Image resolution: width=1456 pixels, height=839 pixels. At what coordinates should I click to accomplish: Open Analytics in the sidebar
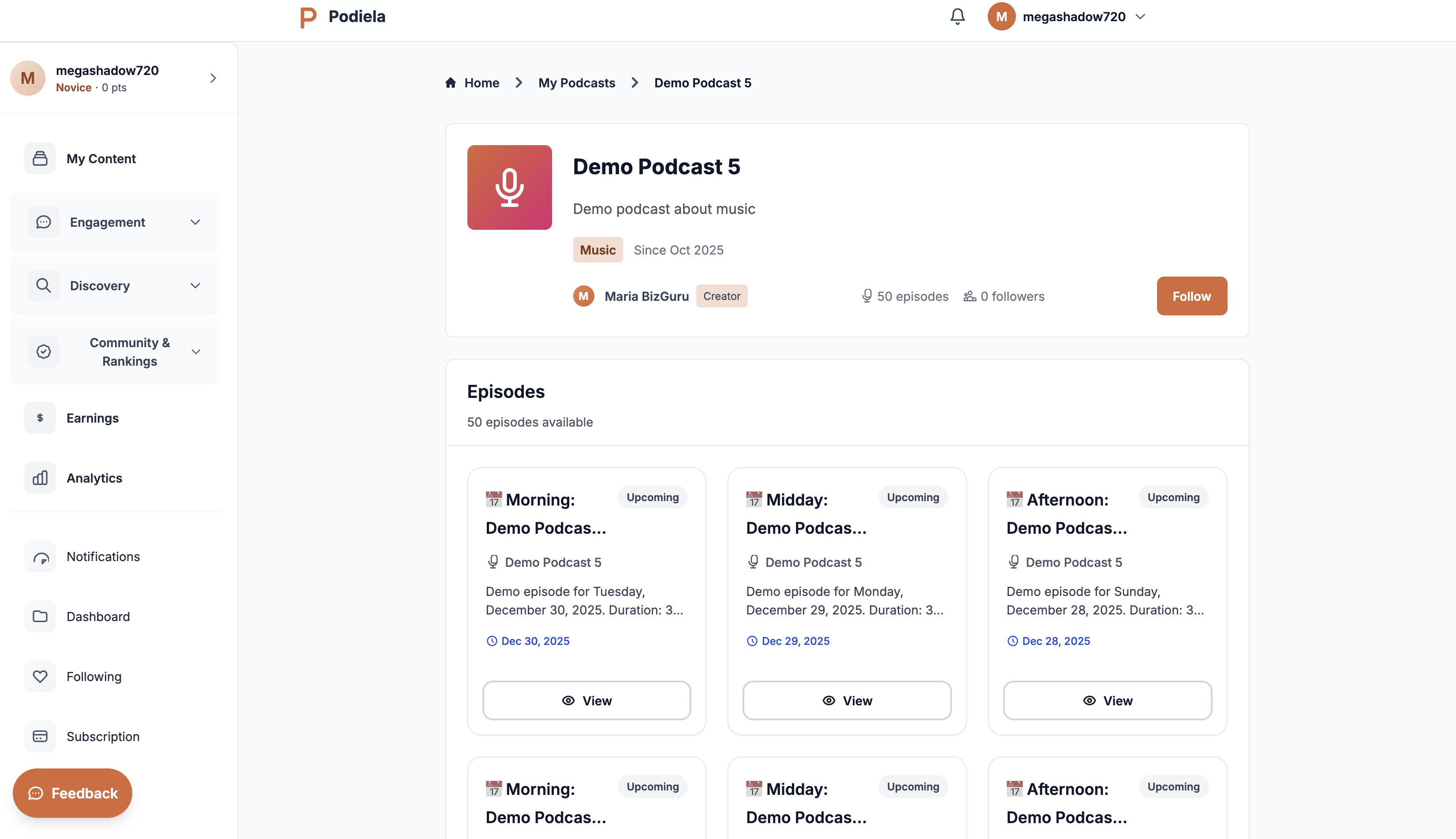tap(115, 478)
